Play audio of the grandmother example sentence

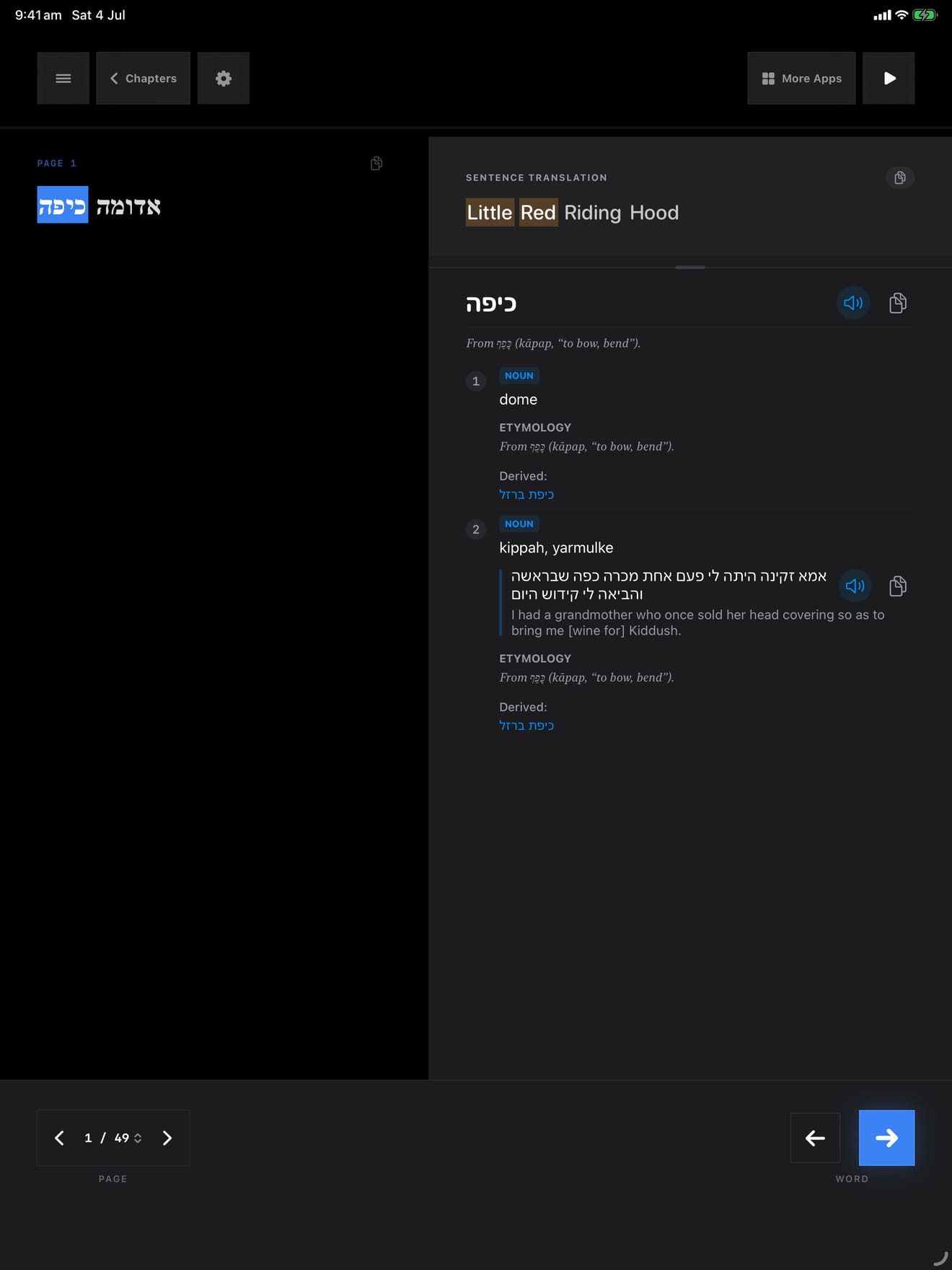[x=855, y=586]
